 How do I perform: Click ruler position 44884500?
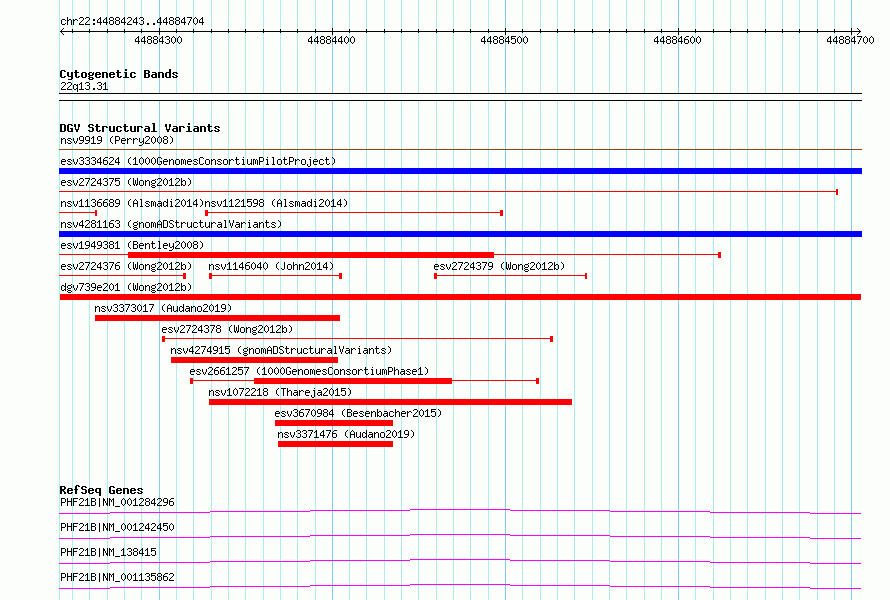pyautogui.click(x=505, y=40)
